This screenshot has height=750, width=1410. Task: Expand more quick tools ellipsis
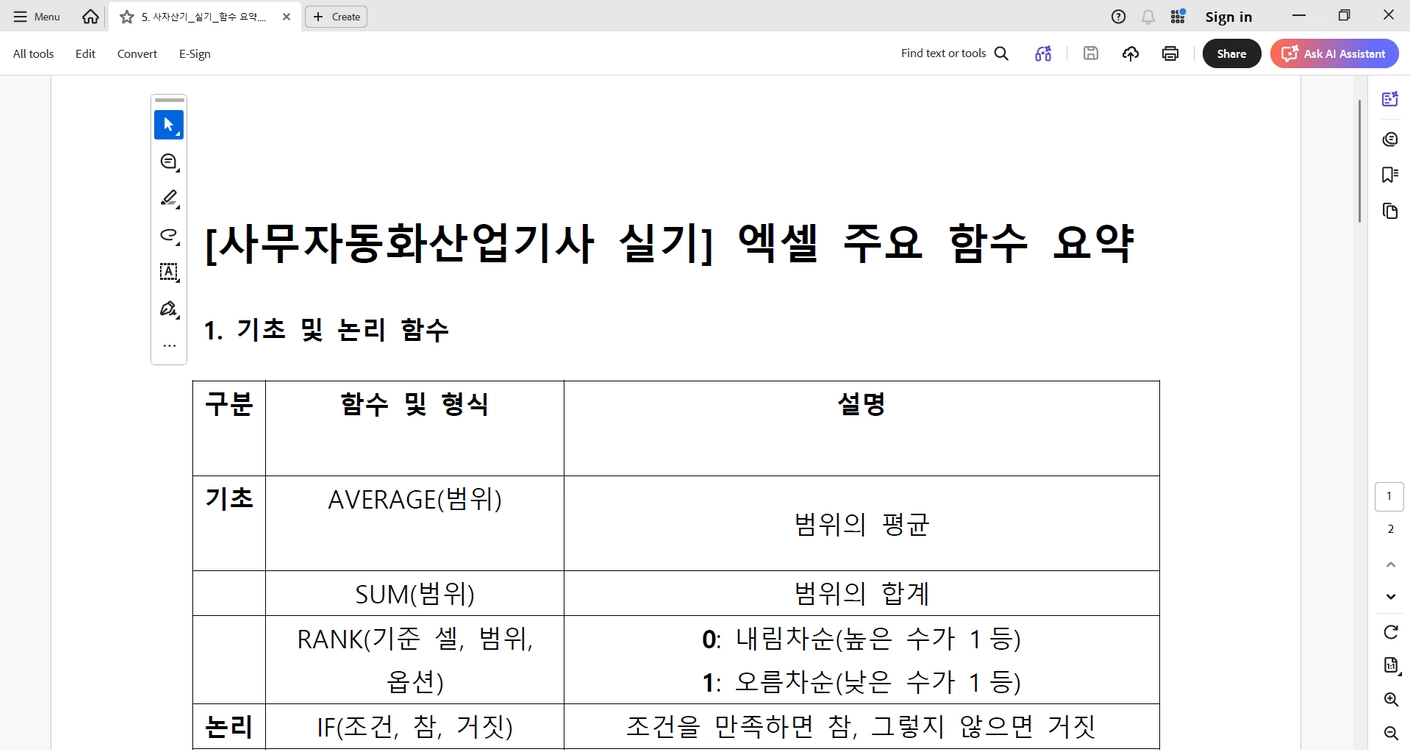click(169, 346)
